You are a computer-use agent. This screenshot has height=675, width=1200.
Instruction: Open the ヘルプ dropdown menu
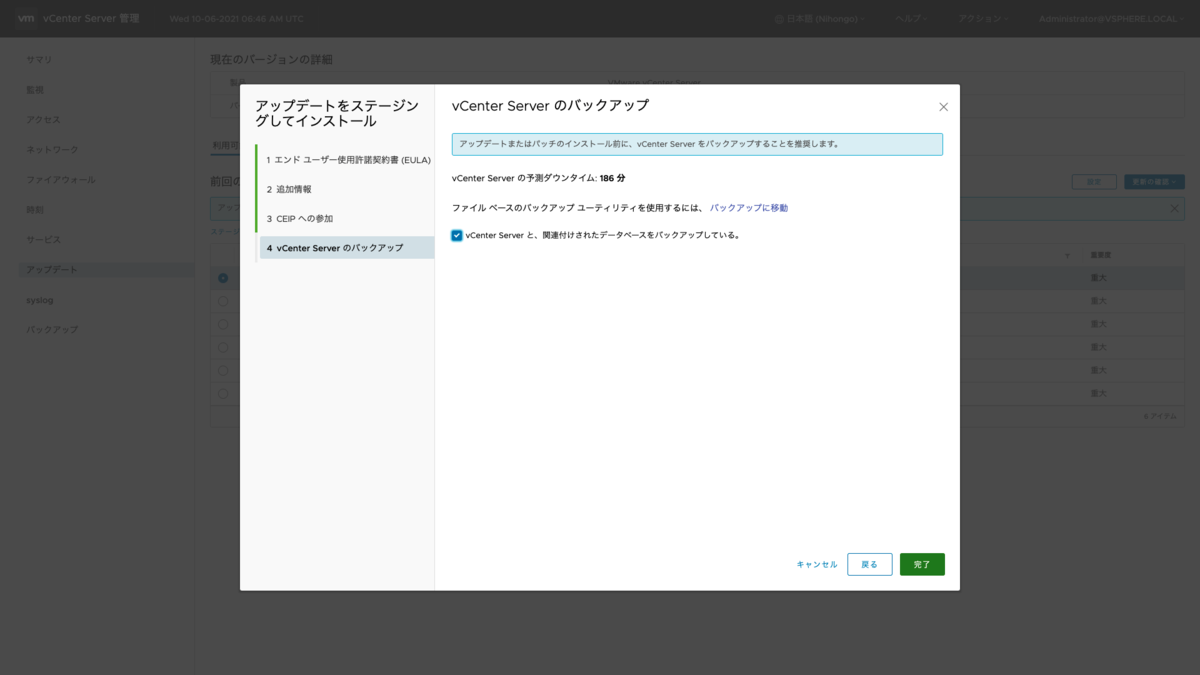tap(912, 19)
